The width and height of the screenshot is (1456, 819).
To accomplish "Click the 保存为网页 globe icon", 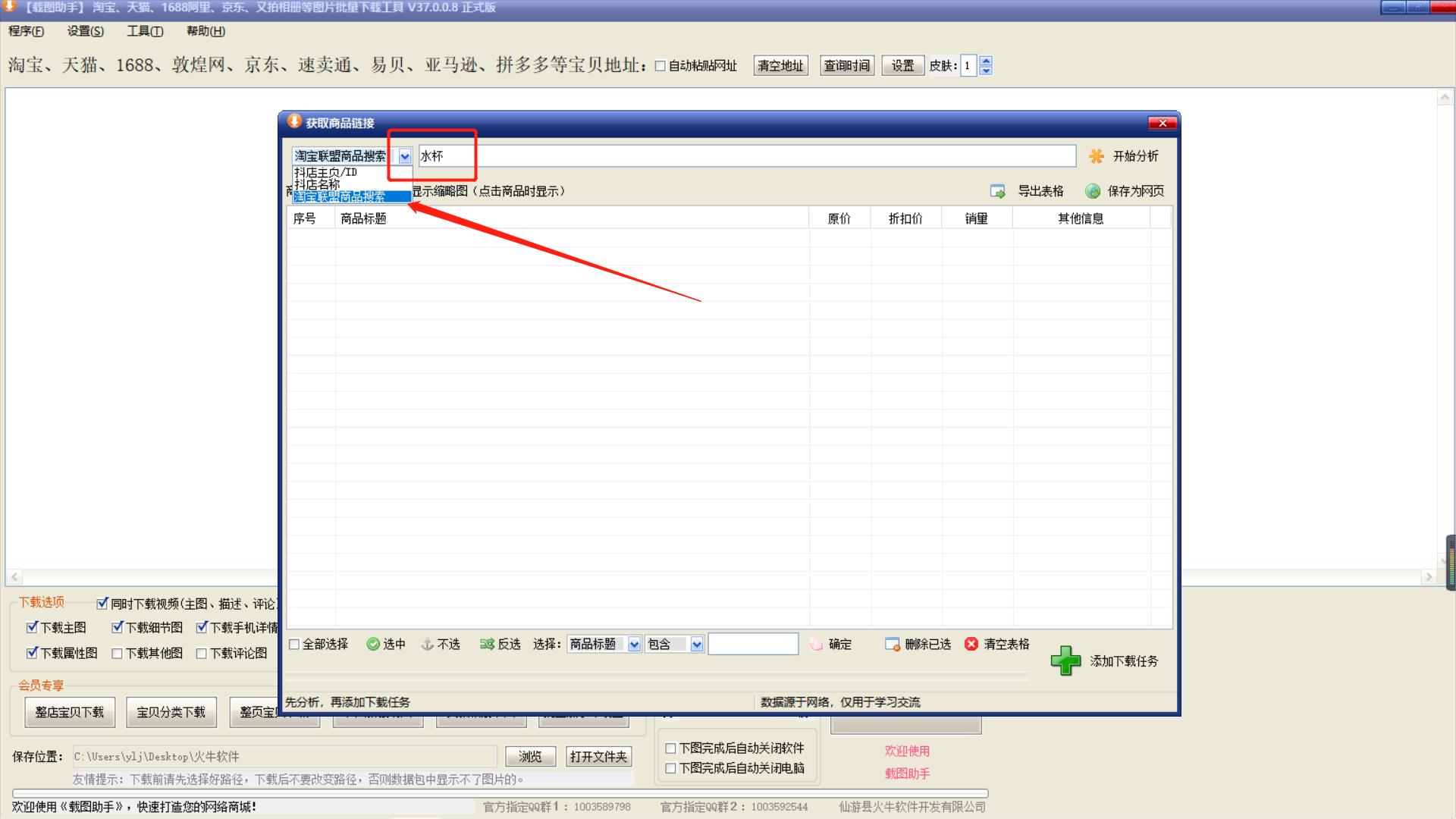I will tap(1092, 191).
